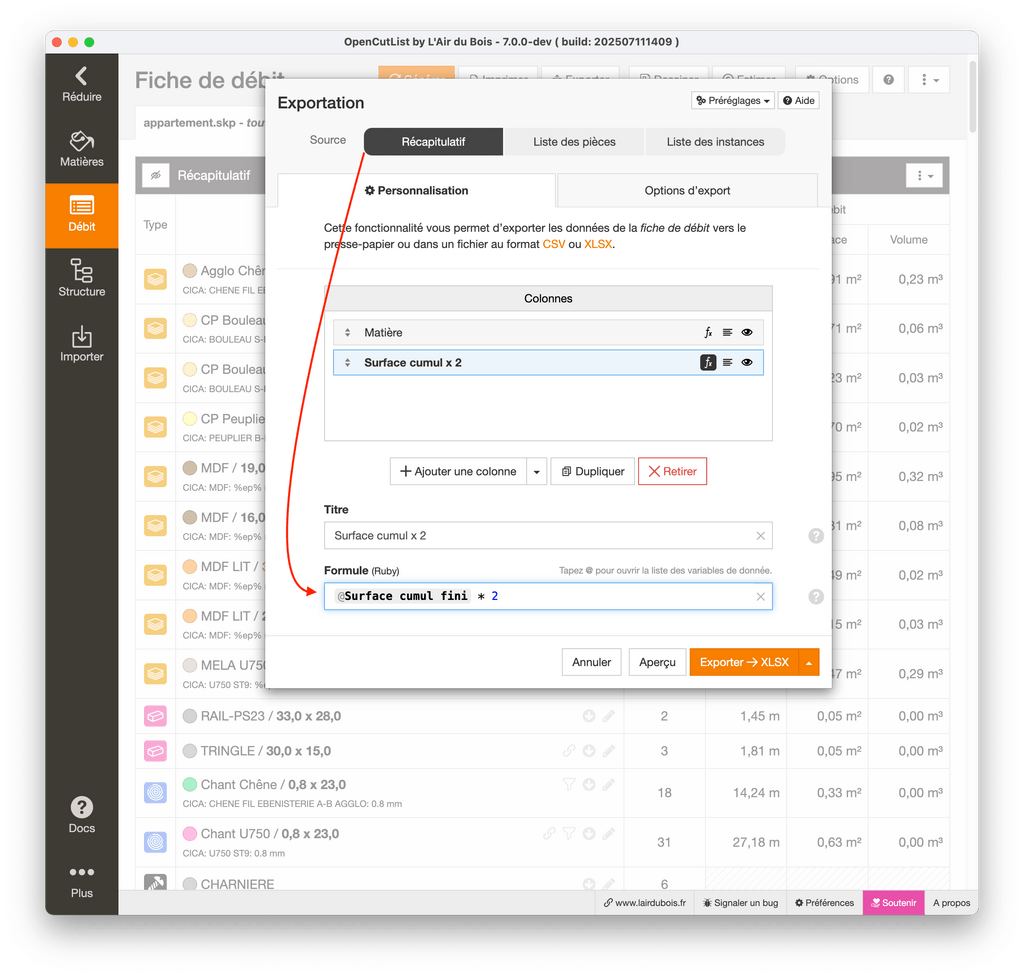Click alignment icon on Surface cumul x 2 row
Viewport: 1024px width, 975px height.
tap(728, 362)
